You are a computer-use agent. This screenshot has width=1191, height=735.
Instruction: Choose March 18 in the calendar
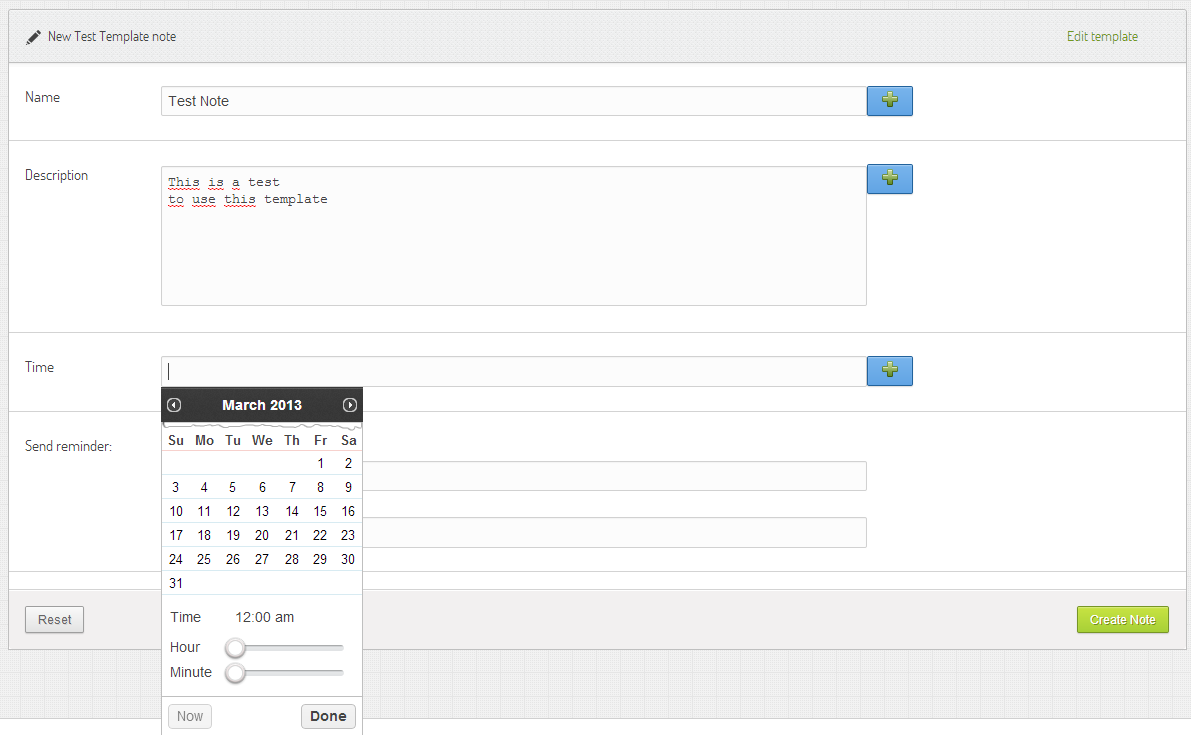(x=204, y=535)
